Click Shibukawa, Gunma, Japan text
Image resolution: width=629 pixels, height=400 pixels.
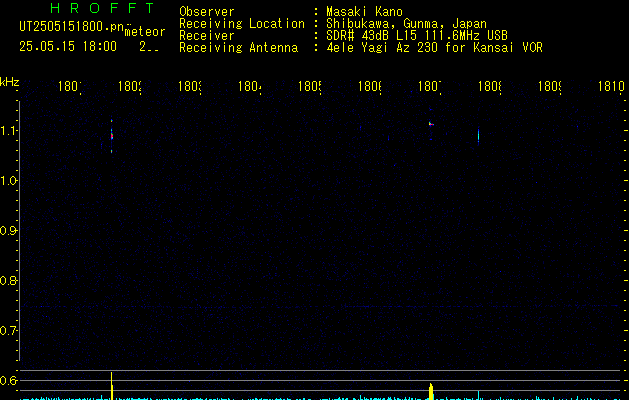tap(406, 24)
